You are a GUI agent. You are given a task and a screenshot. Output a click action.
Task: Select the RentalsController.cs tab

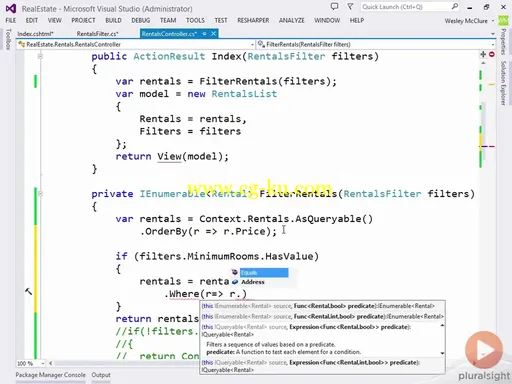pos(169,34)
